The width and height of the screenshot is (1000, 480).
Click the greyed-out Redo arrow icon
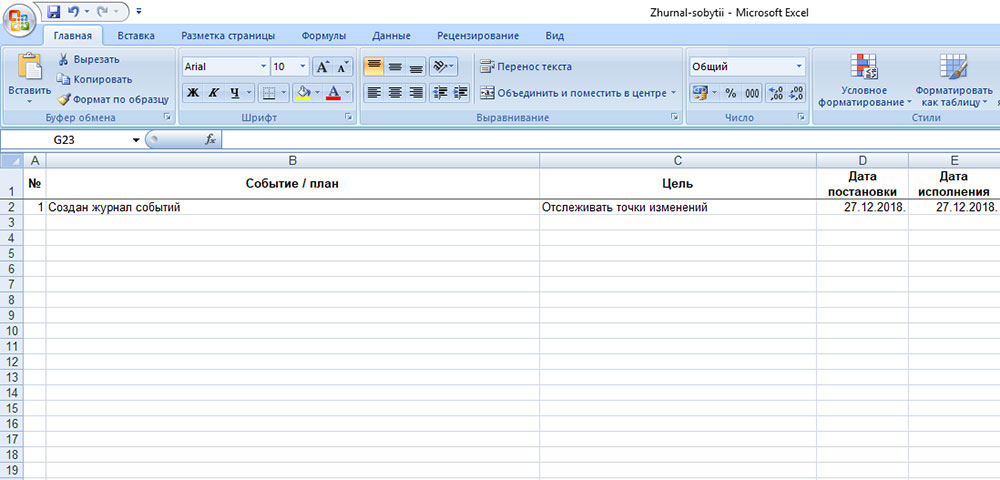100,11
